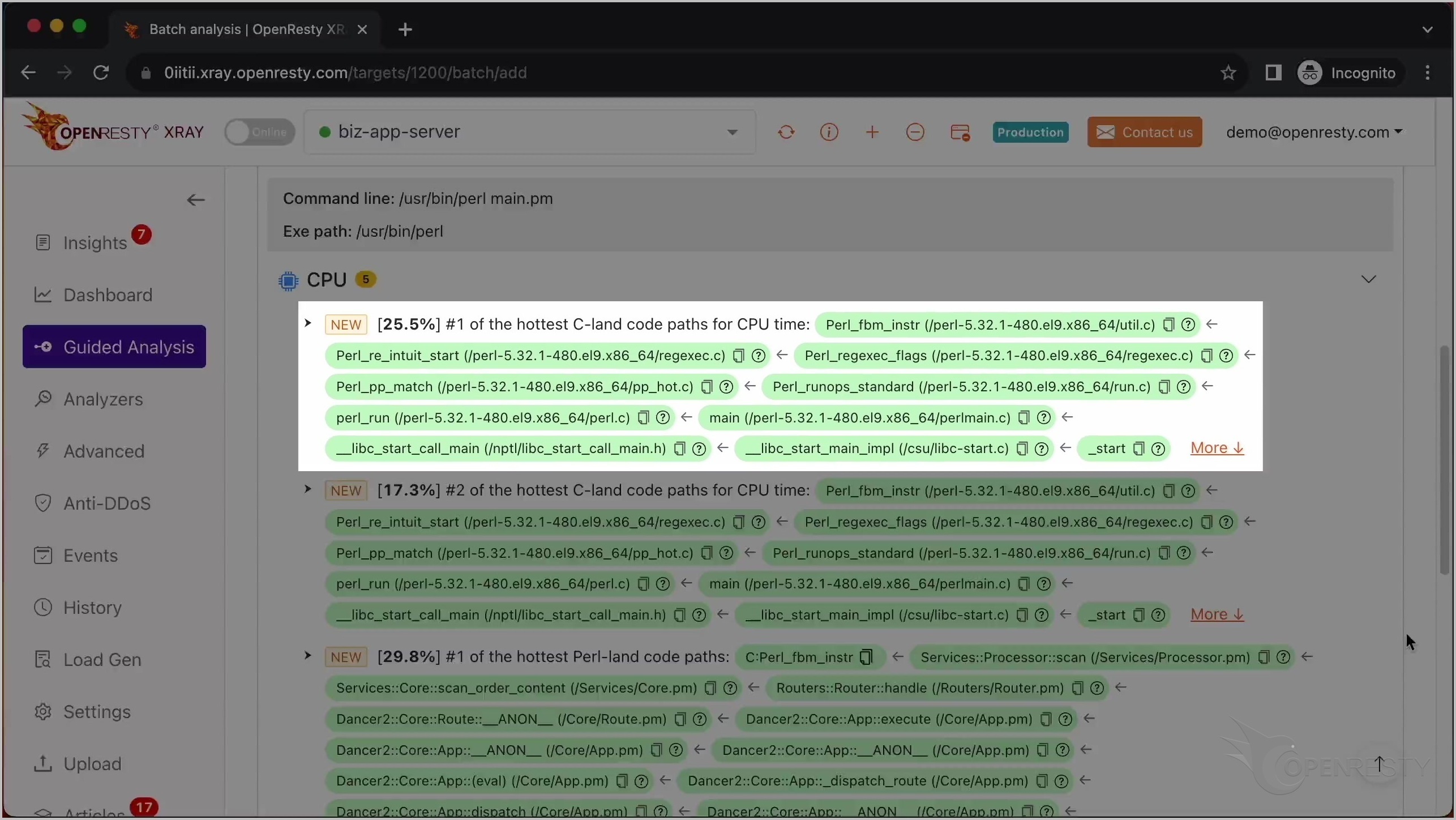The image size is (1456, 820).
Task: Open Dashboard in sidebar
Action: pyautogui.click(x=94, y=294)
